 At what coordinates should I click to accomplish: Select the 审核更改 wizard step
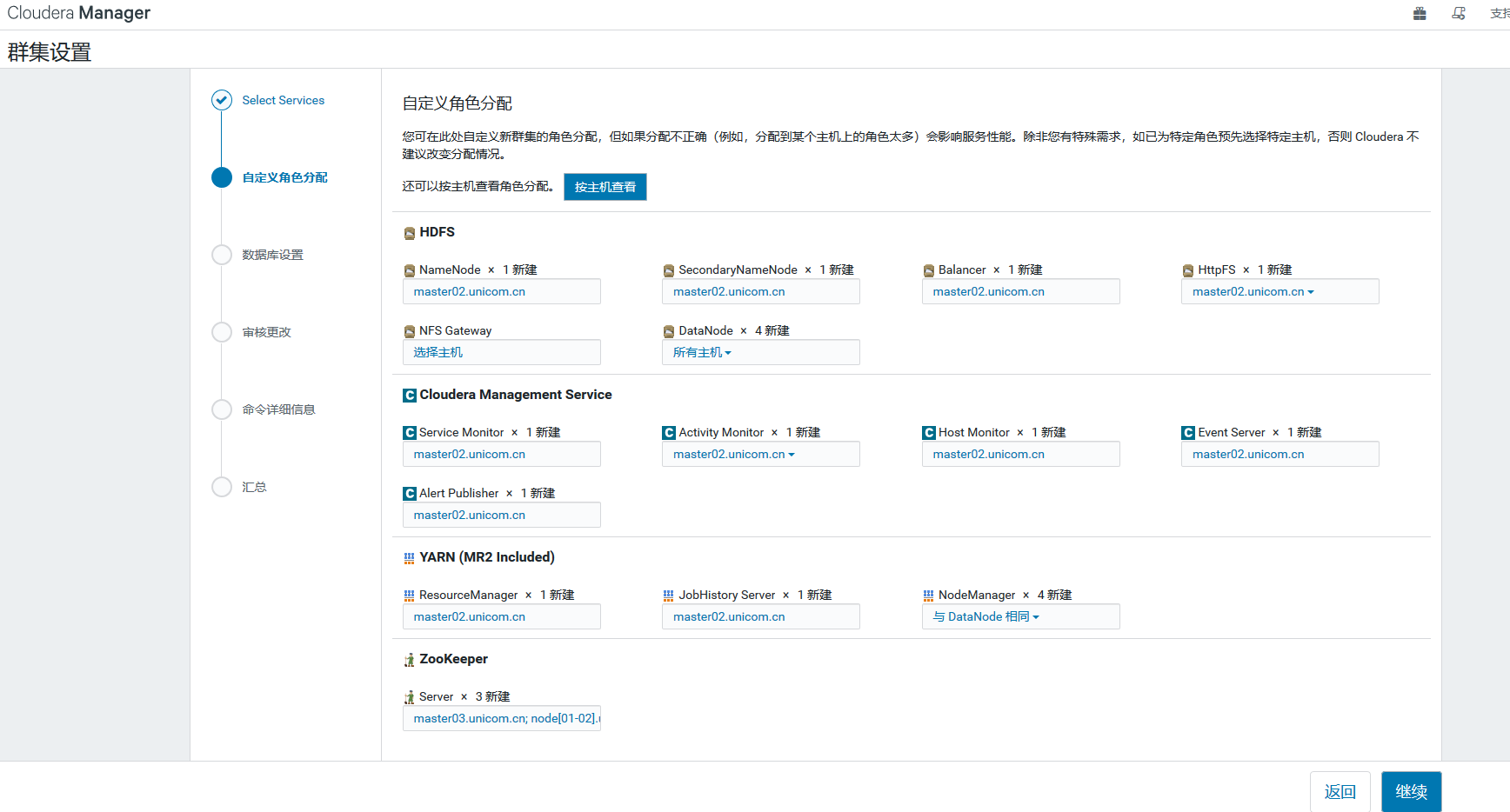coord(266,332)
